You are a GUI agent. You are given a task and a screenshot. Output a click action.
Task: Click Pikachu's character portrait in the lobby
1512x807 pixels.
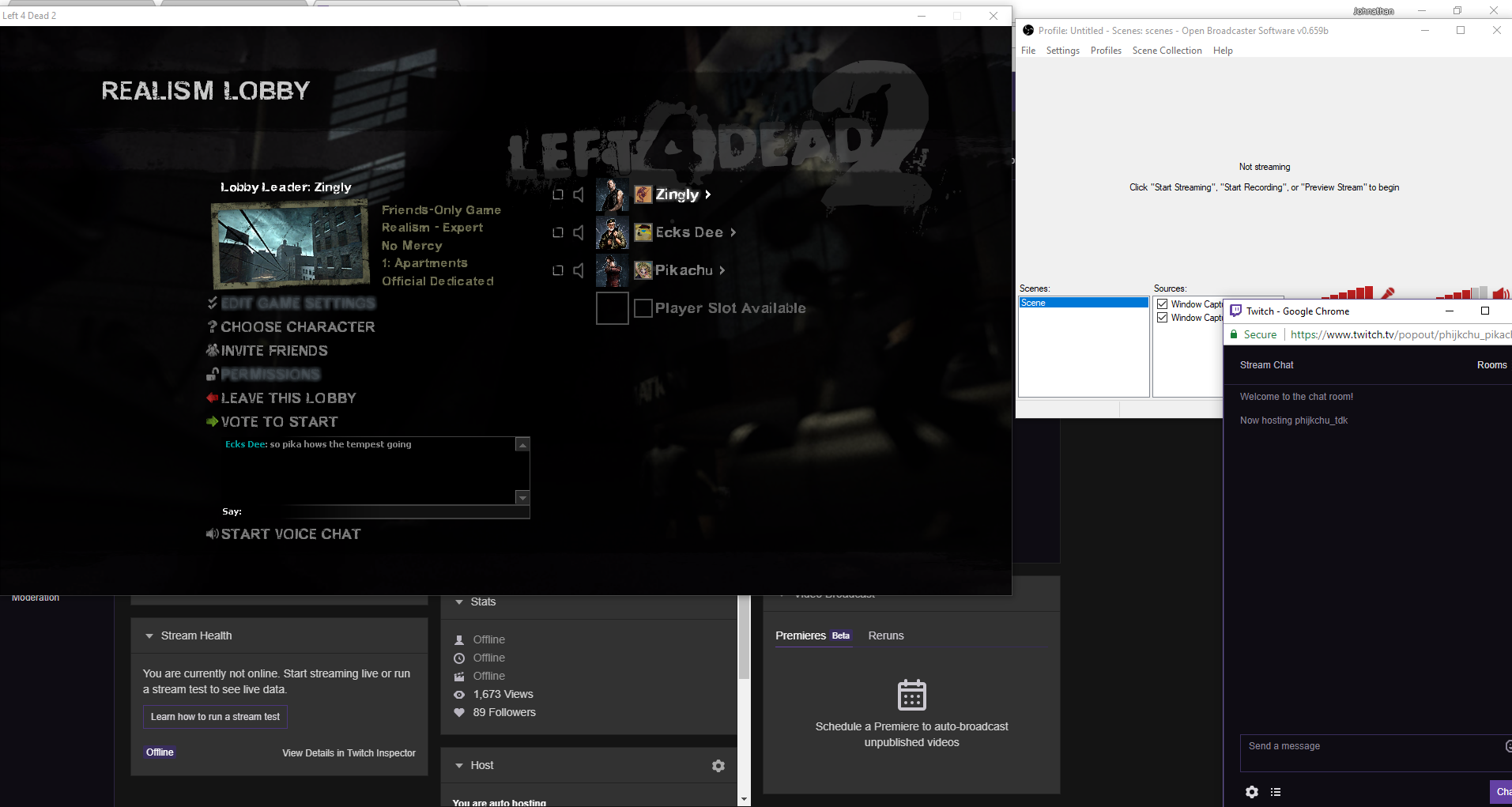click(612, 270)
